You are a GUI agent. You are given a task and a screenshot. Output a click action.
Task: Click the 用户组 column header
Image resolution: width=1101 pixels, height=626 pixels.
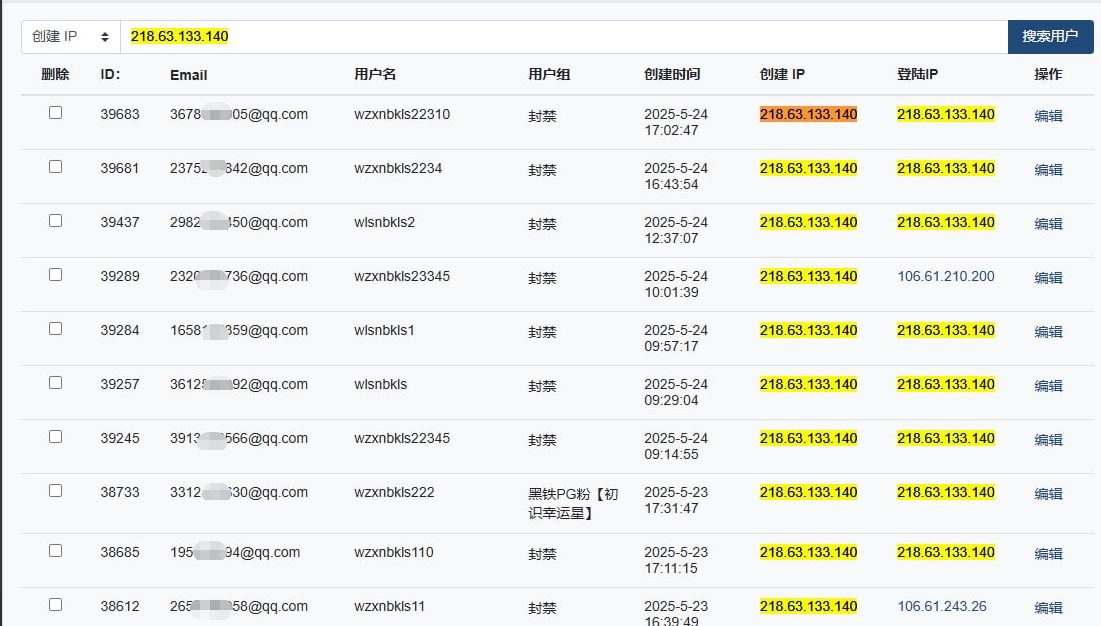click(x=549, y=74)
